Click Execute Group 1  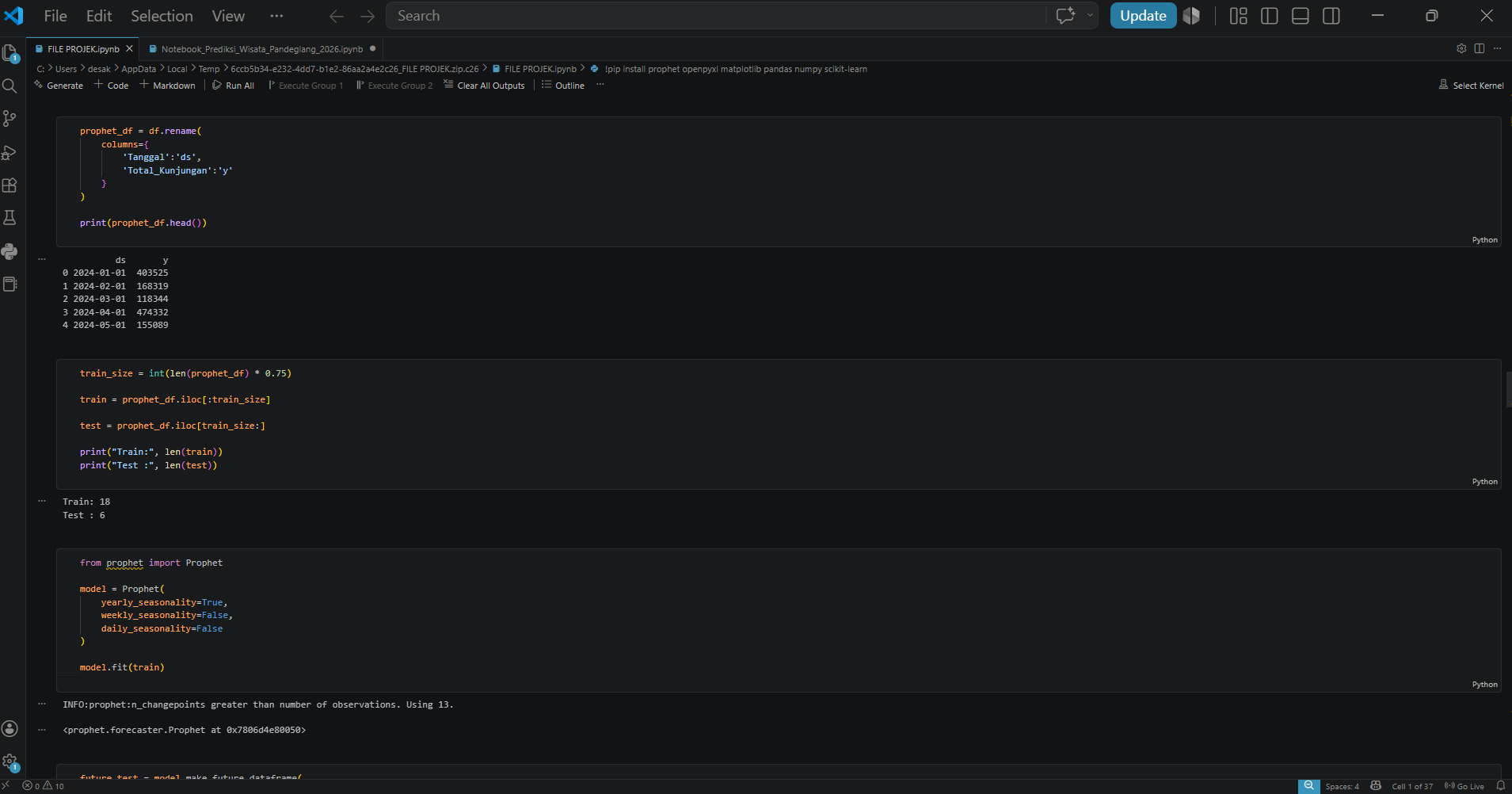(305, 86)
